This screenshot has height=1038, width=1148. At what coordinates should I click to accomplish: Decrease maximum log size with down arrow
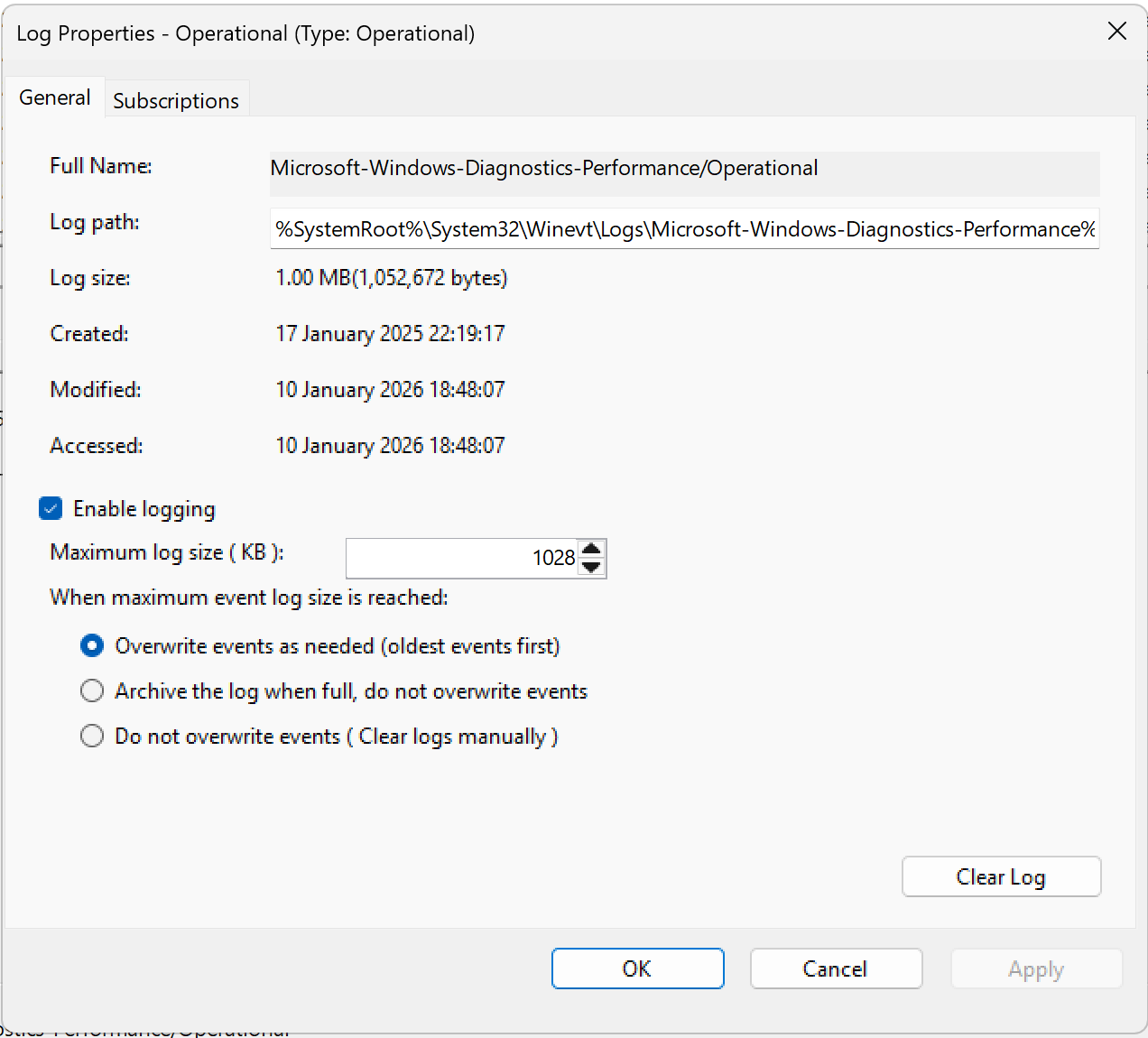(591, 568)
